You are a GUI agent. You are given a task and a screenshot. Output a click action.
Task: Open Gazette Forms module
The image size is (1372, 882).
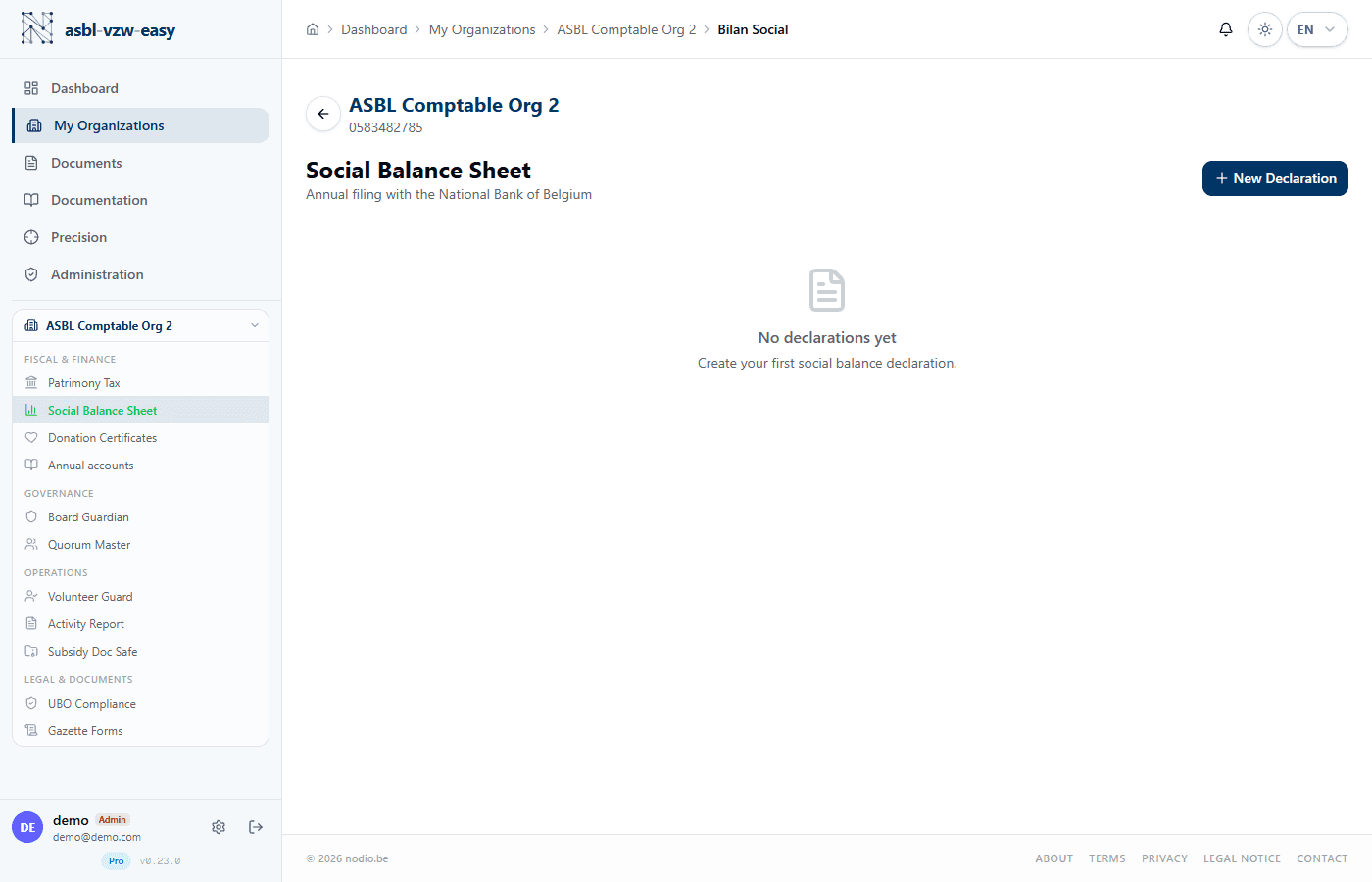click(140, 731)
